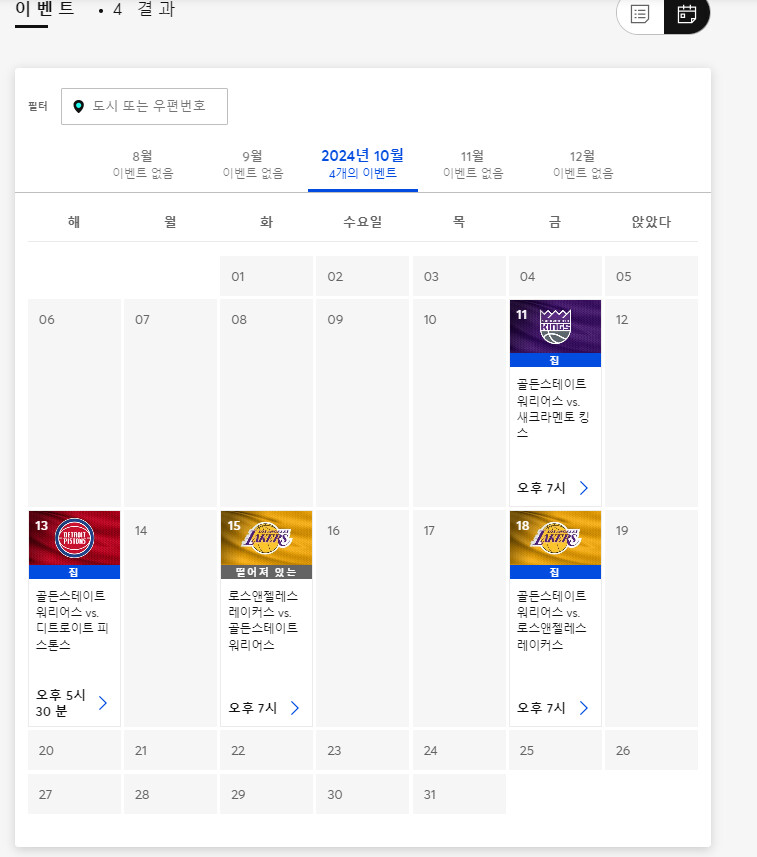Open arrow next to 오후 7시 on 15th
This screenshot has width=757, height=857.
point(295,708)
